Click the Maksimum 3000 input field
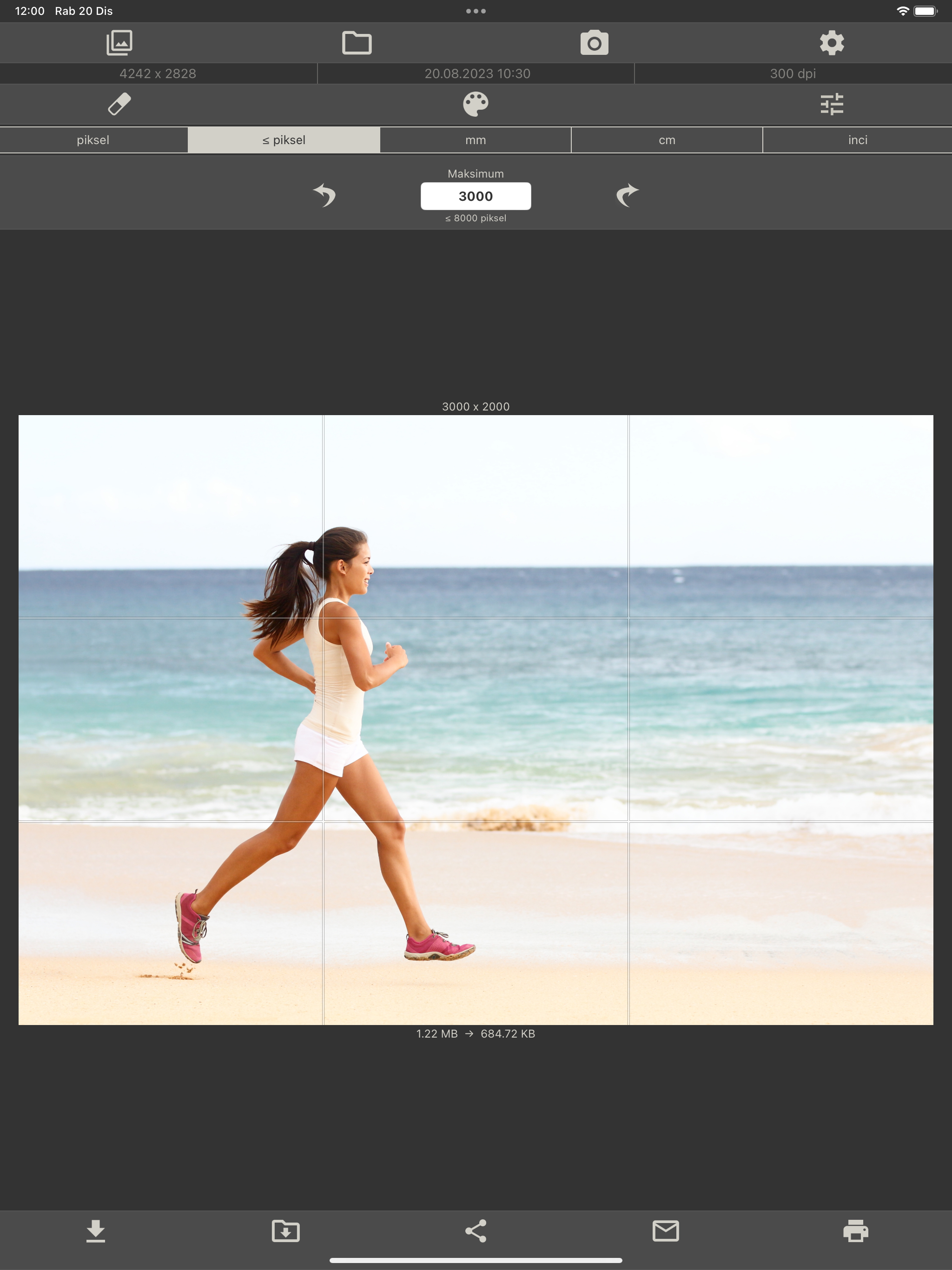952x1270 pixels. 476,196
